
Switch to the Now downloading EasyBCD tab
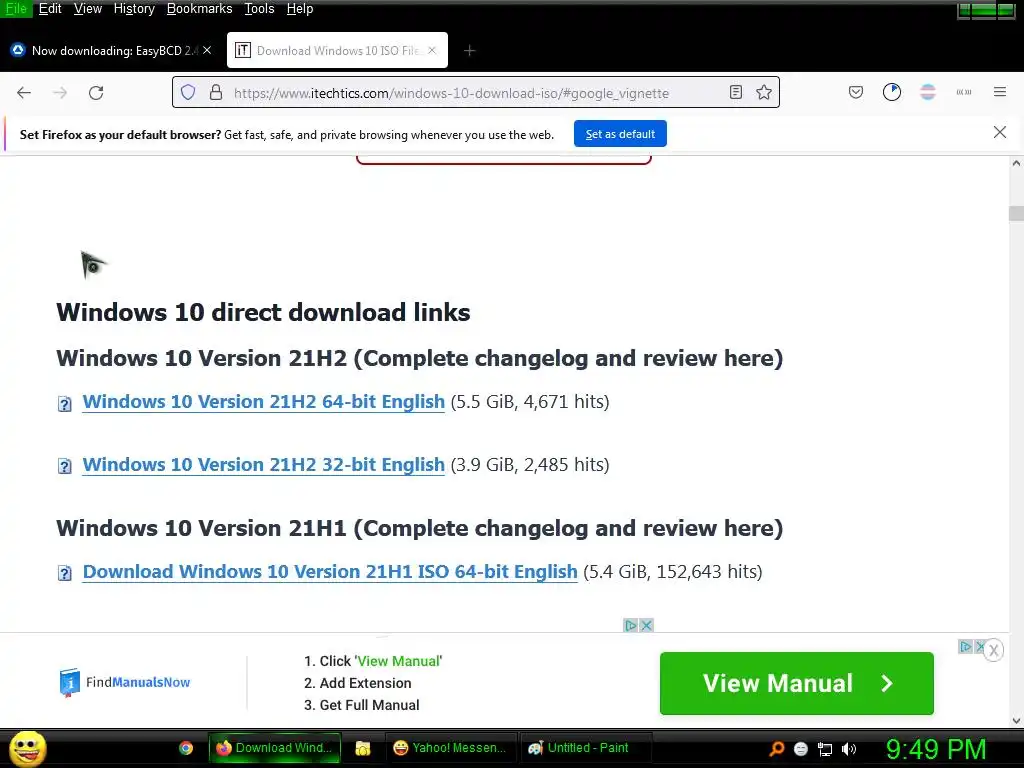[x=110, y=50]
